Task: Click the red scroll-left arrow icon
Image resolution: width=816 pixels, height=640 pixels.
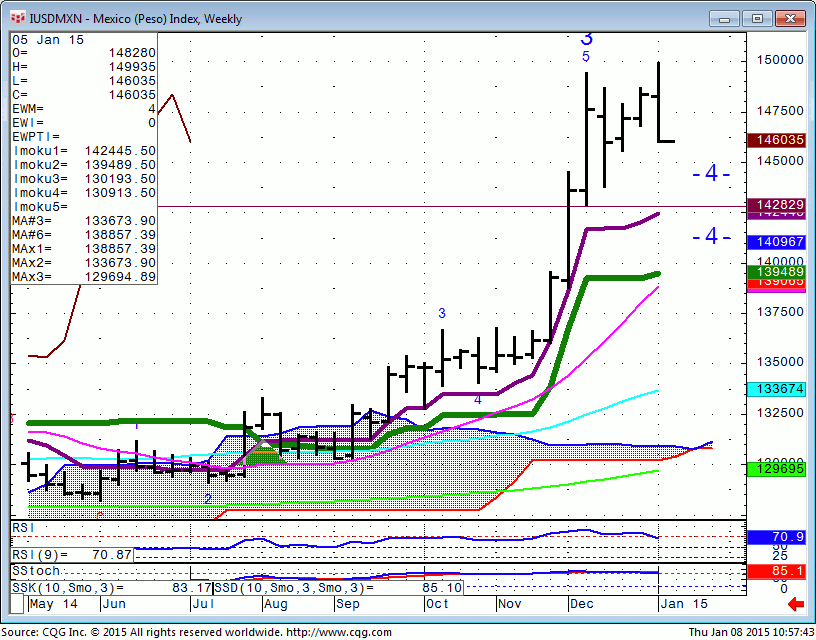Action: click(796, 604)
